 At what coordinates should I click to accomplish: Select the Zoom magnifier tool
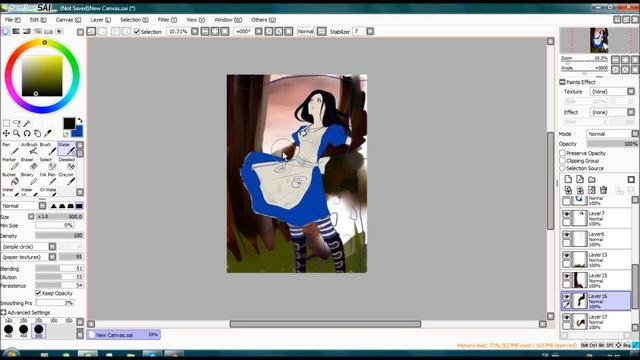tap(16, 133)
